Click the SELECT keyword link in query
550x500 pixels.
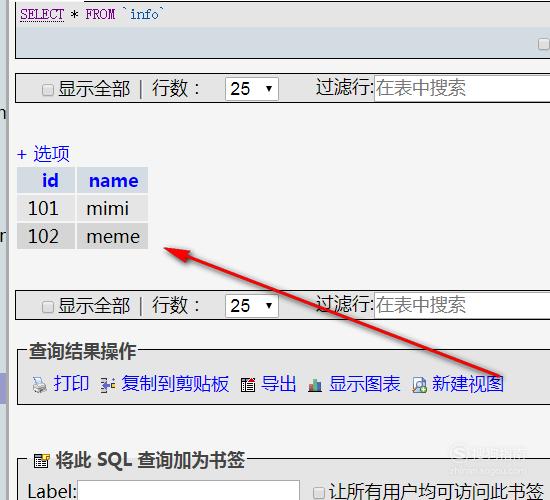[x=42, y=14]
